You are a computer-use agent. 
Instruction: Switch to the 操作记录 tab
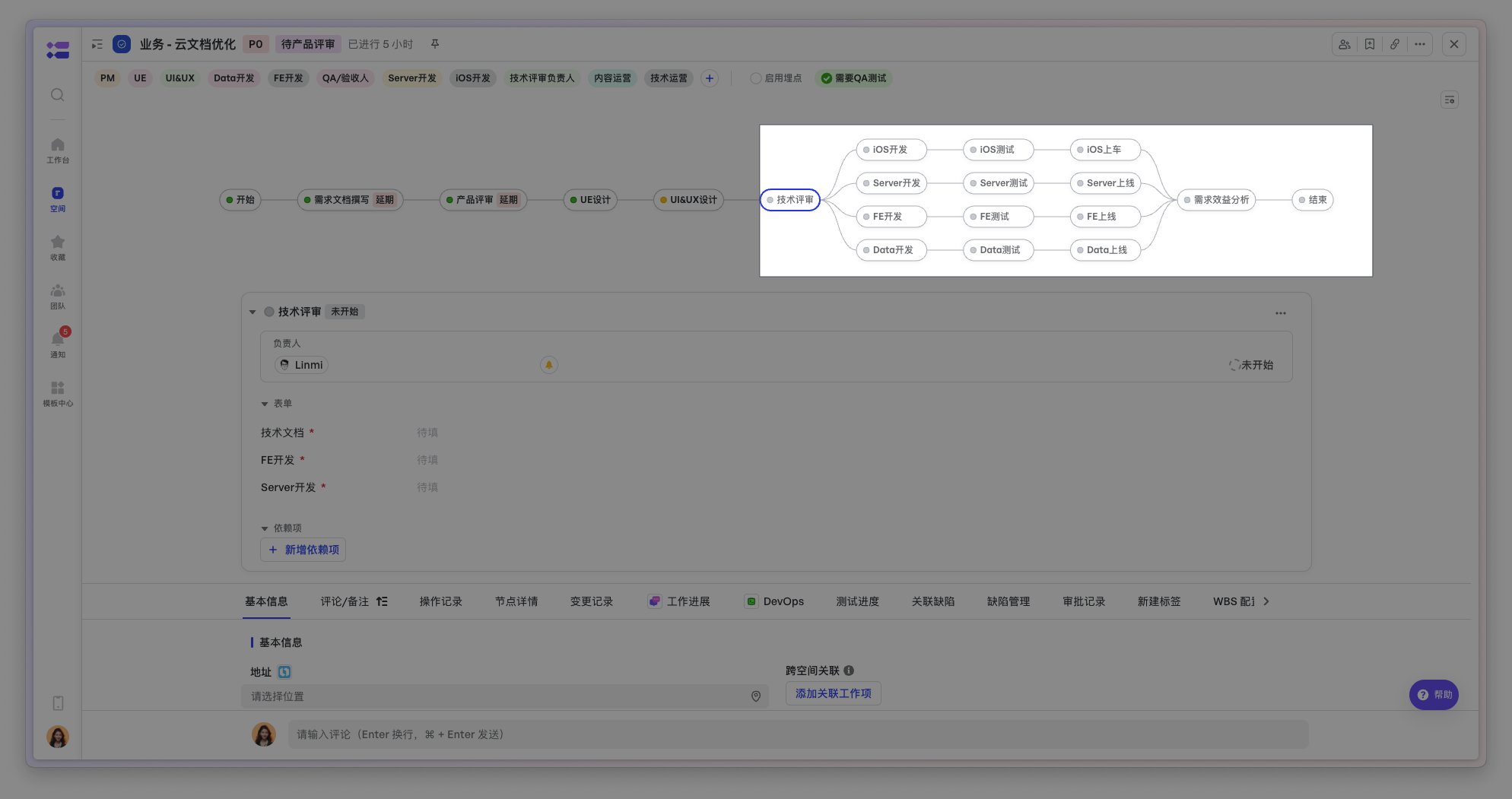[441, 601]
